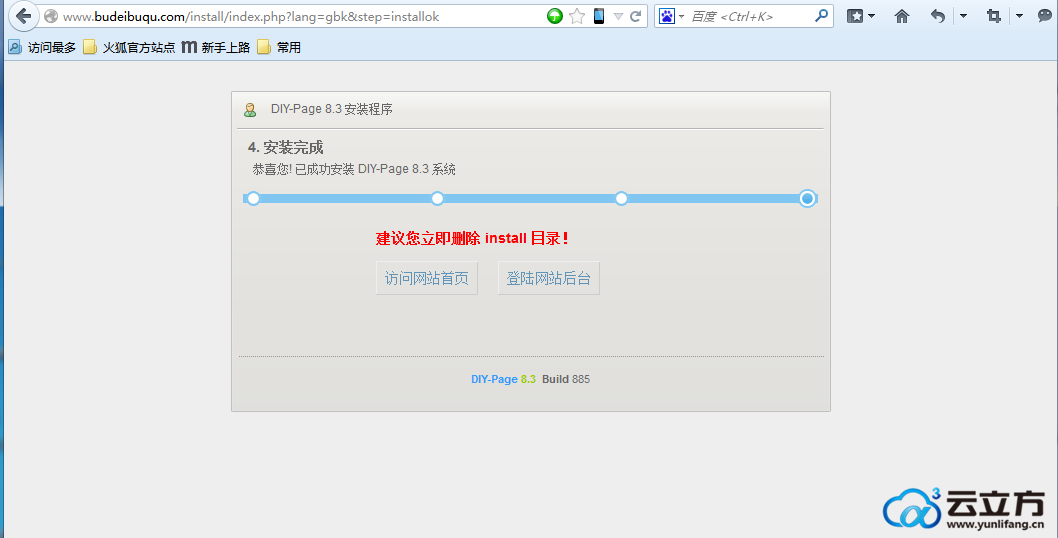Click the 访问网站首页 button
This screenshot has height=538, width=1058.
(x=426, y=278)
